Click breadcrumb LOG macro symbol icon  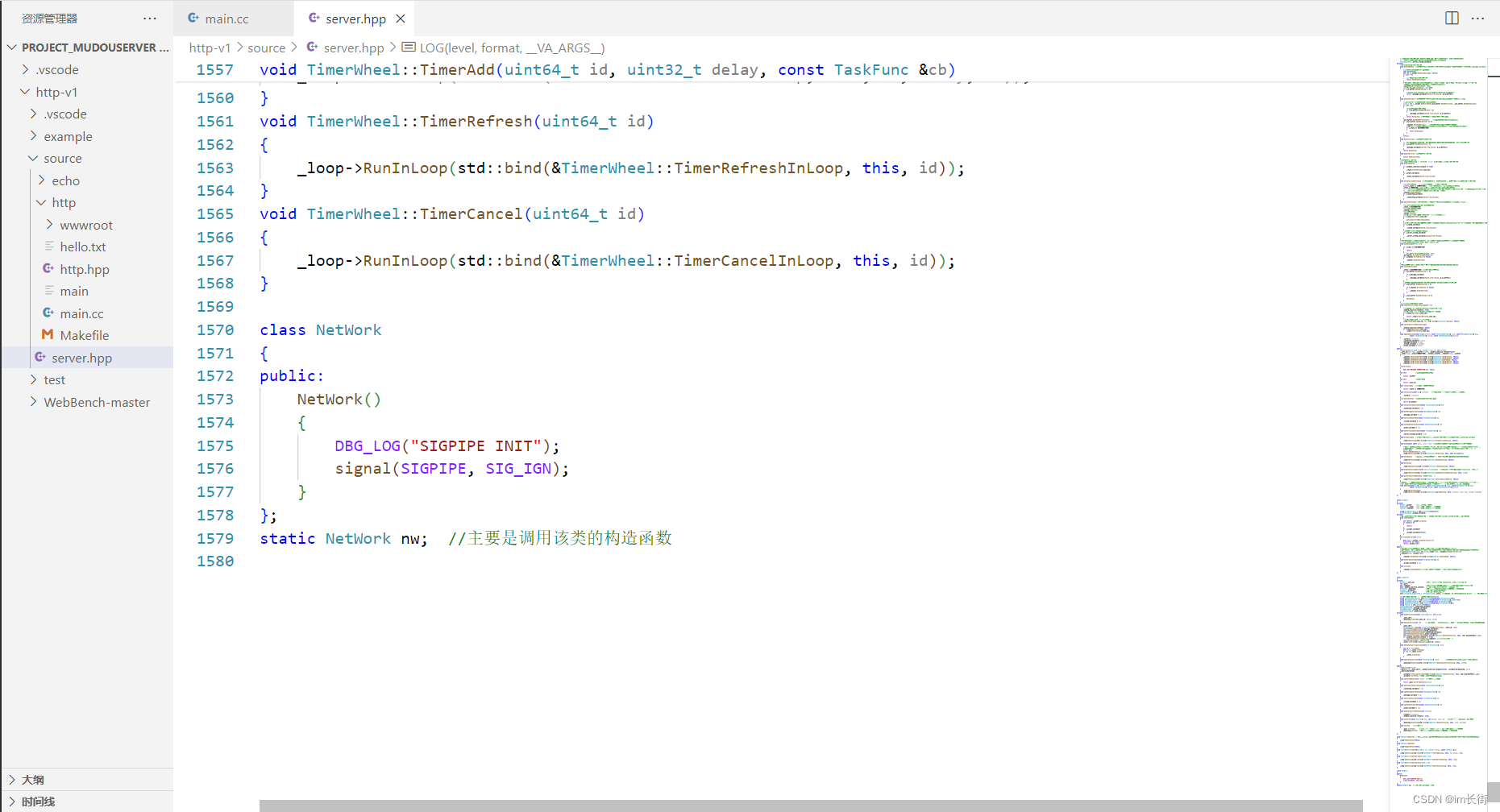pos(408,48)
